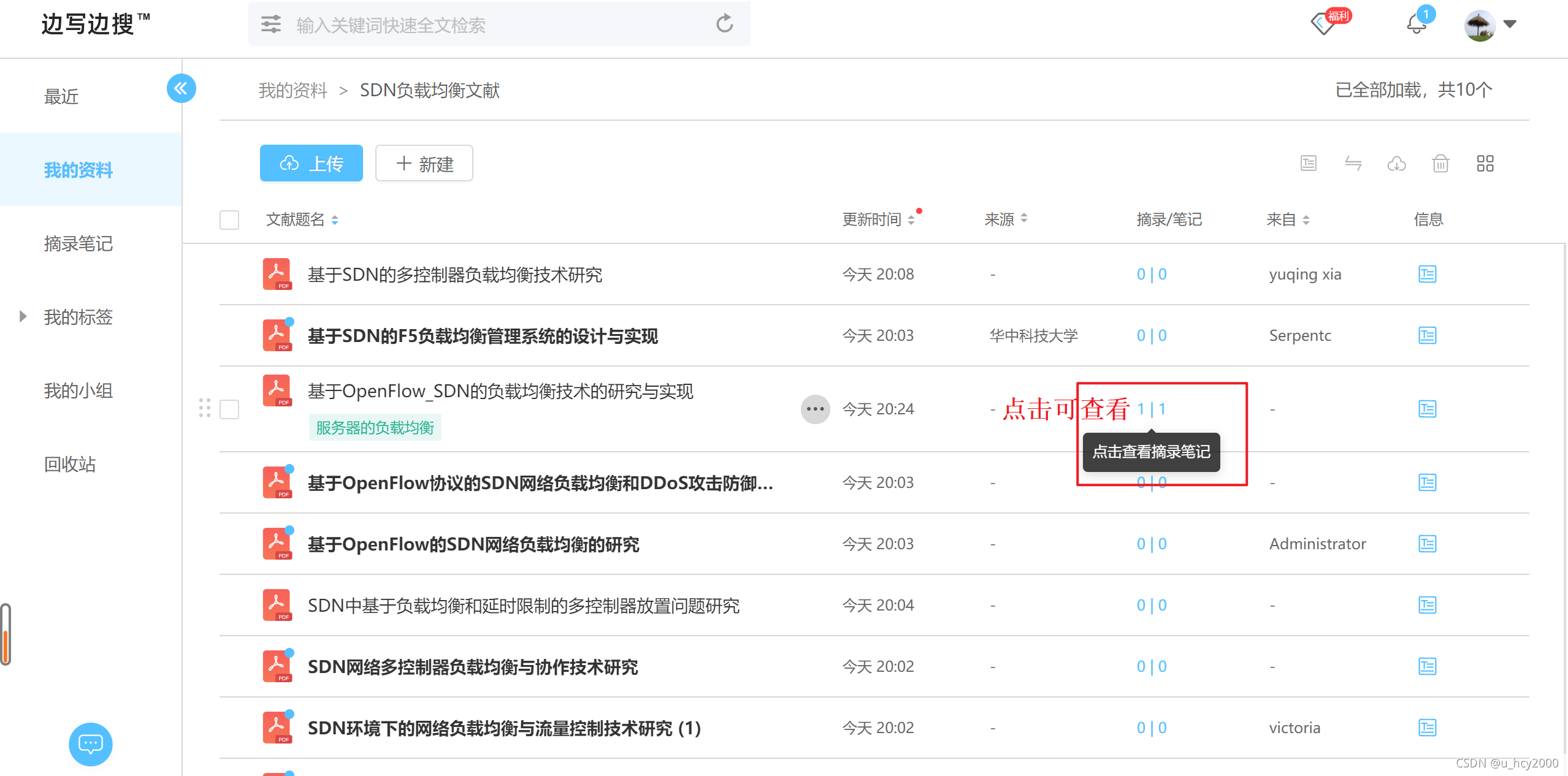Image resolution: width=1568 pixels, height=776 pixels.
Task: Open document 基于SDN的F5负载均衡管理系统的设计与实现
Action: click(483, 336)
